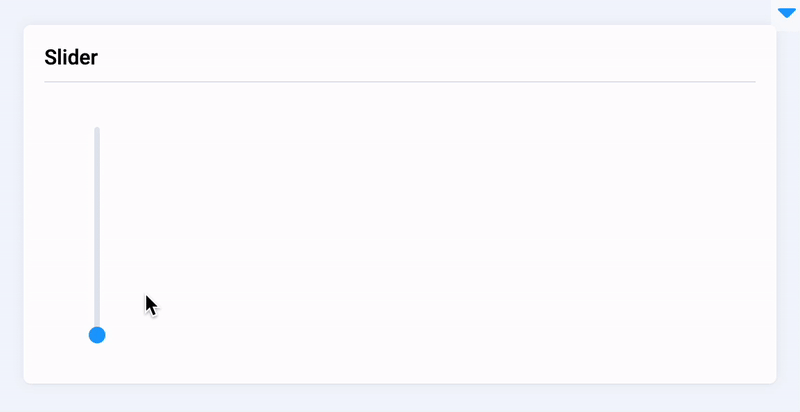The width and height of the screenshot is (800, 412).
Task: Click the empty white card area right of slider
Action: [450, 230]
